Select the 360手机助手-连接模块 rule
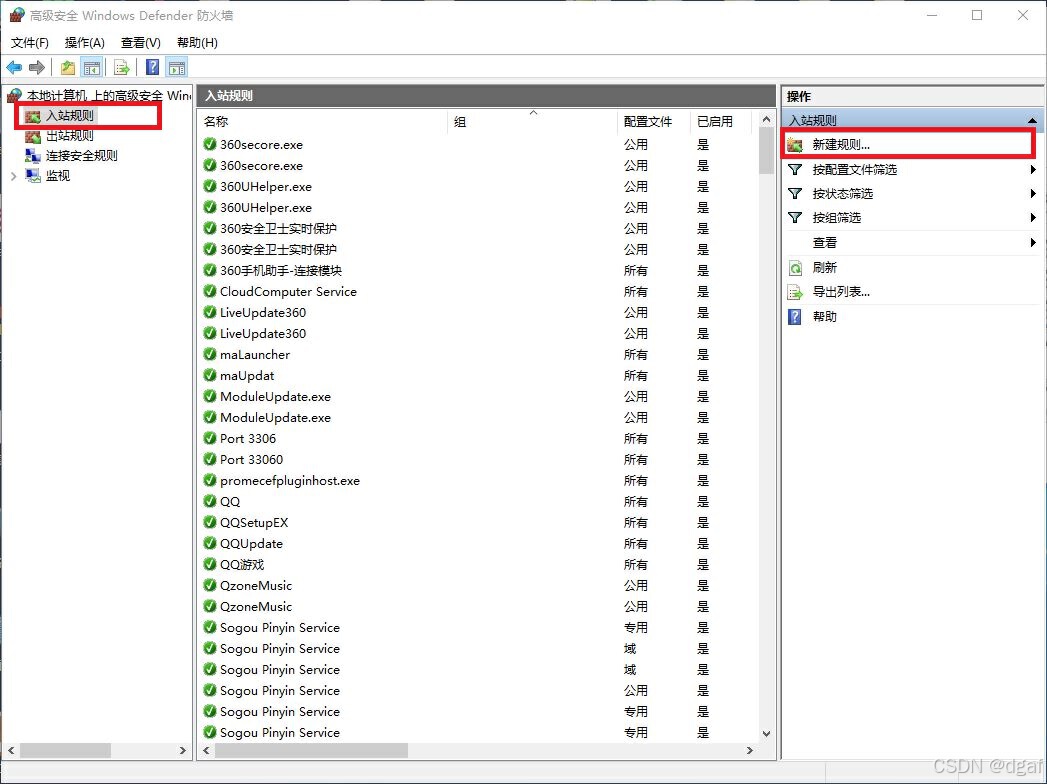The width and height of the screenshot is (1047, 784). pyautogui.click(x=280, y=270)
